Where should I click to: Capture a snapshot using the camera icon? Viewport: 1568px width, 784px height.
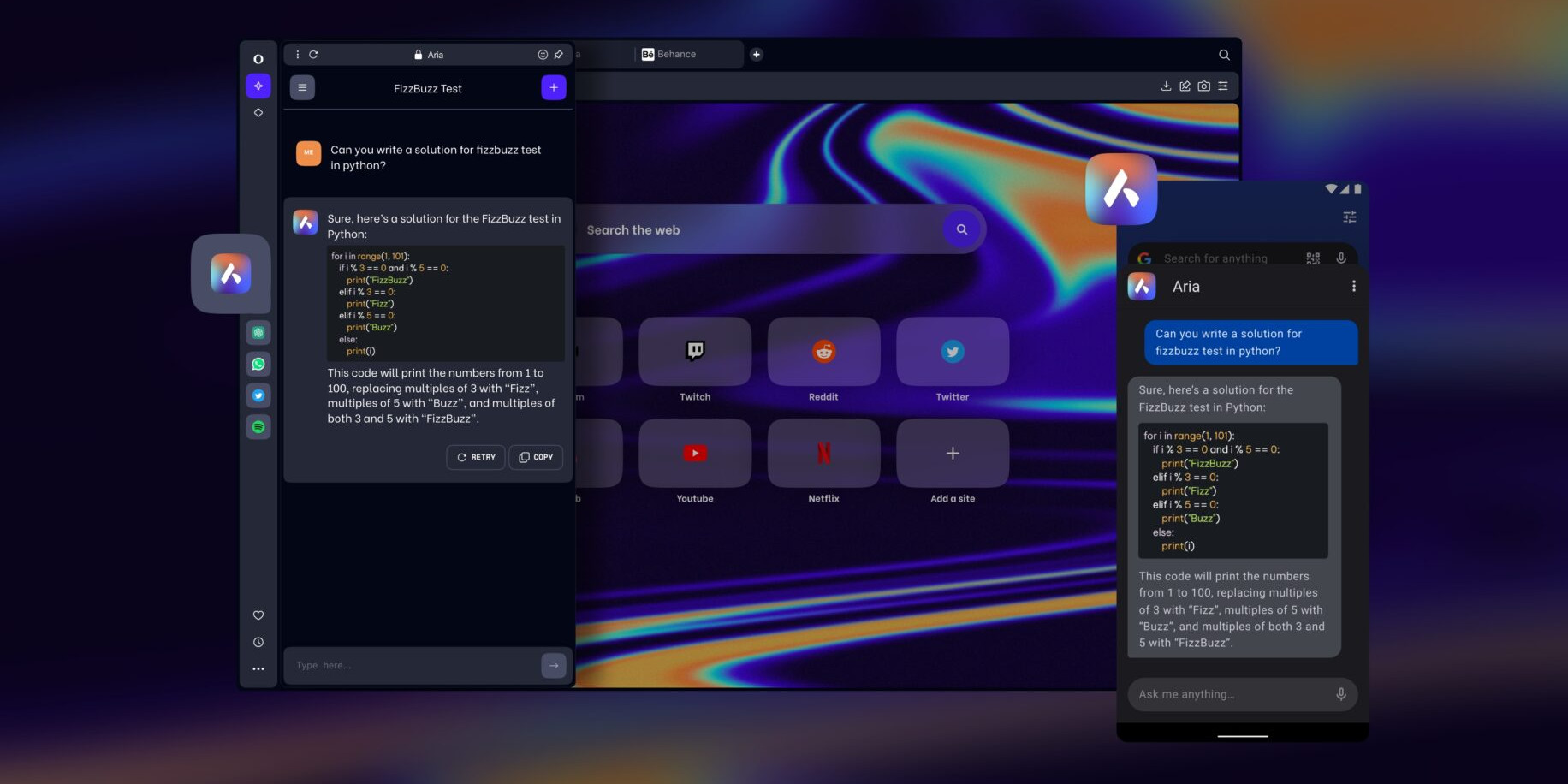1204,86
